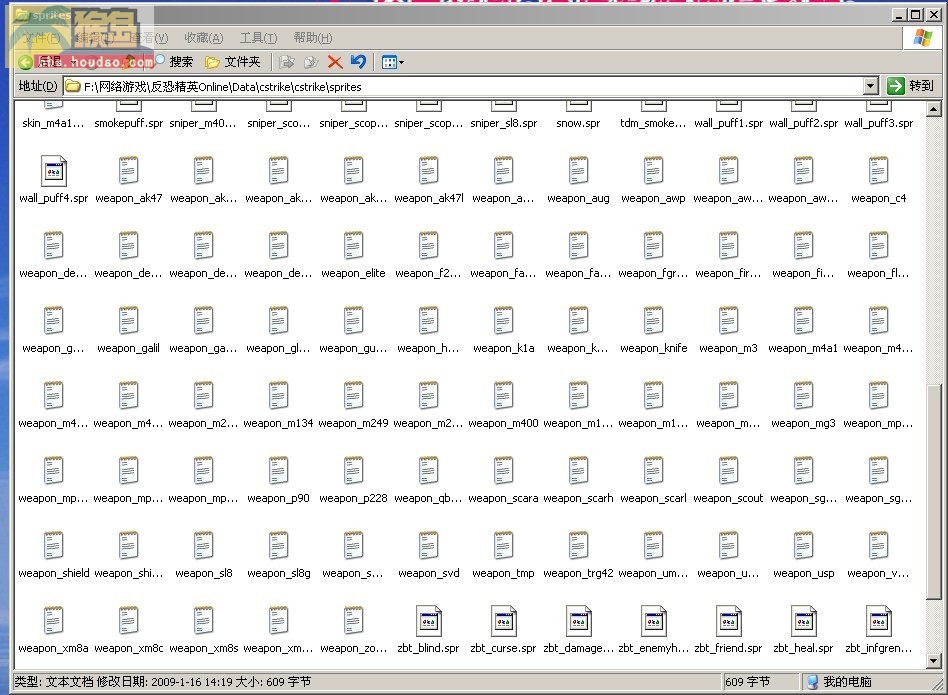Click the 我的电脑 status bar entry
The height and width of the screenshot is (695, 948).
839,682
